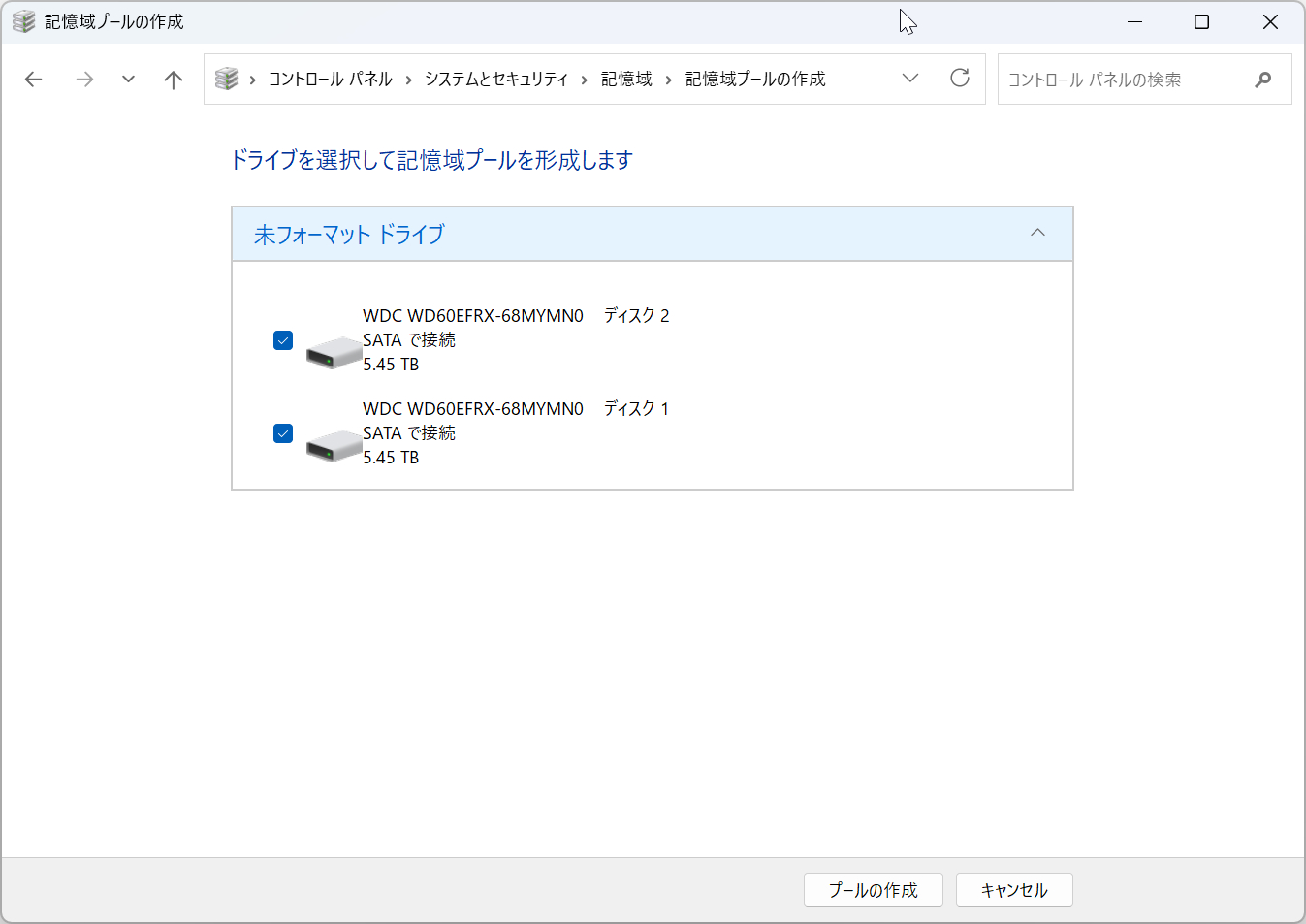Open the address bar history dropdown
The image size is (1306, 924).
[909, 79]
